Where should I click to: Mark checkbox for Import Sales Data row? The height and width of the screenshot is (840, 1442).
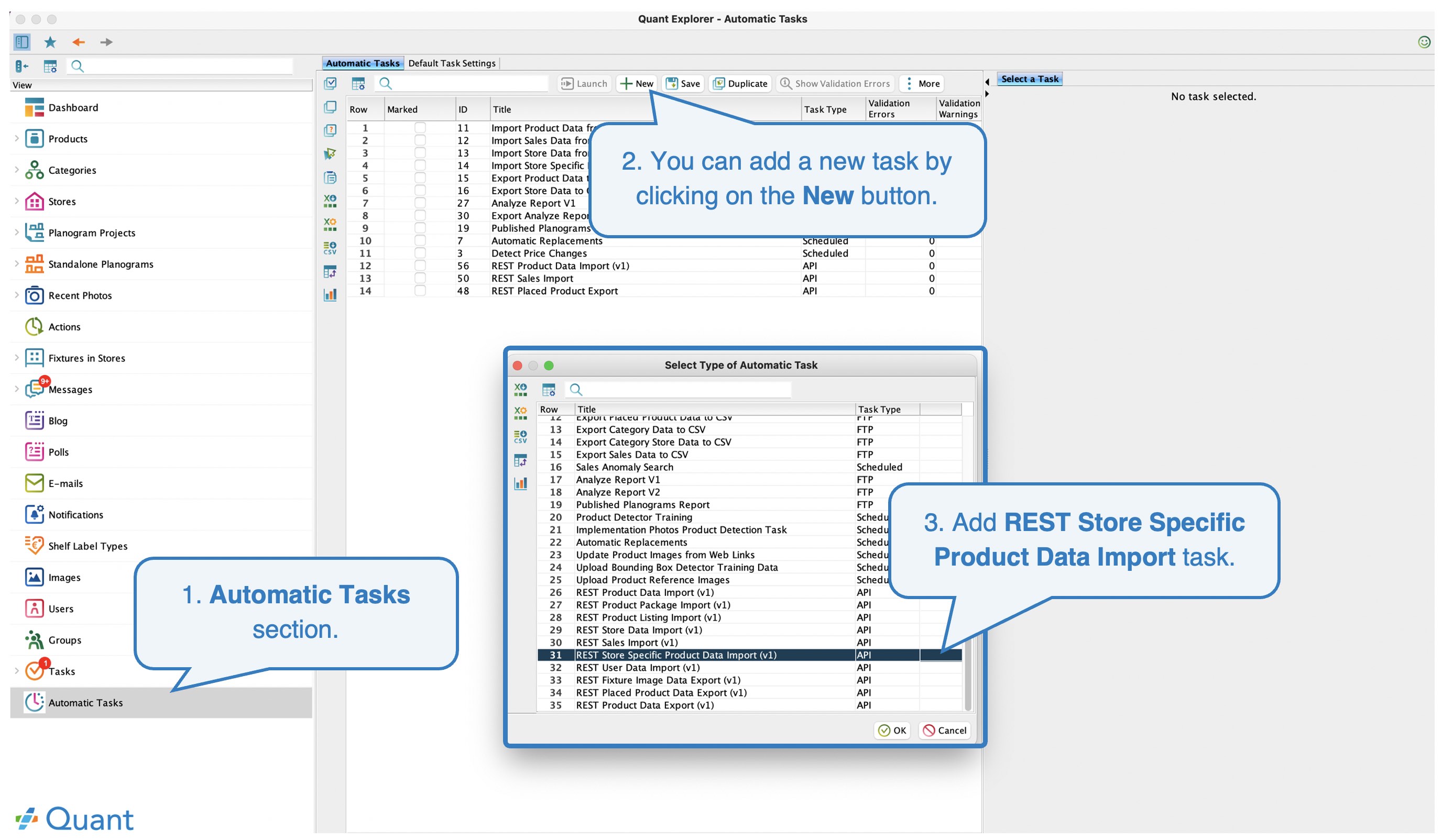(x=420, y=140)
